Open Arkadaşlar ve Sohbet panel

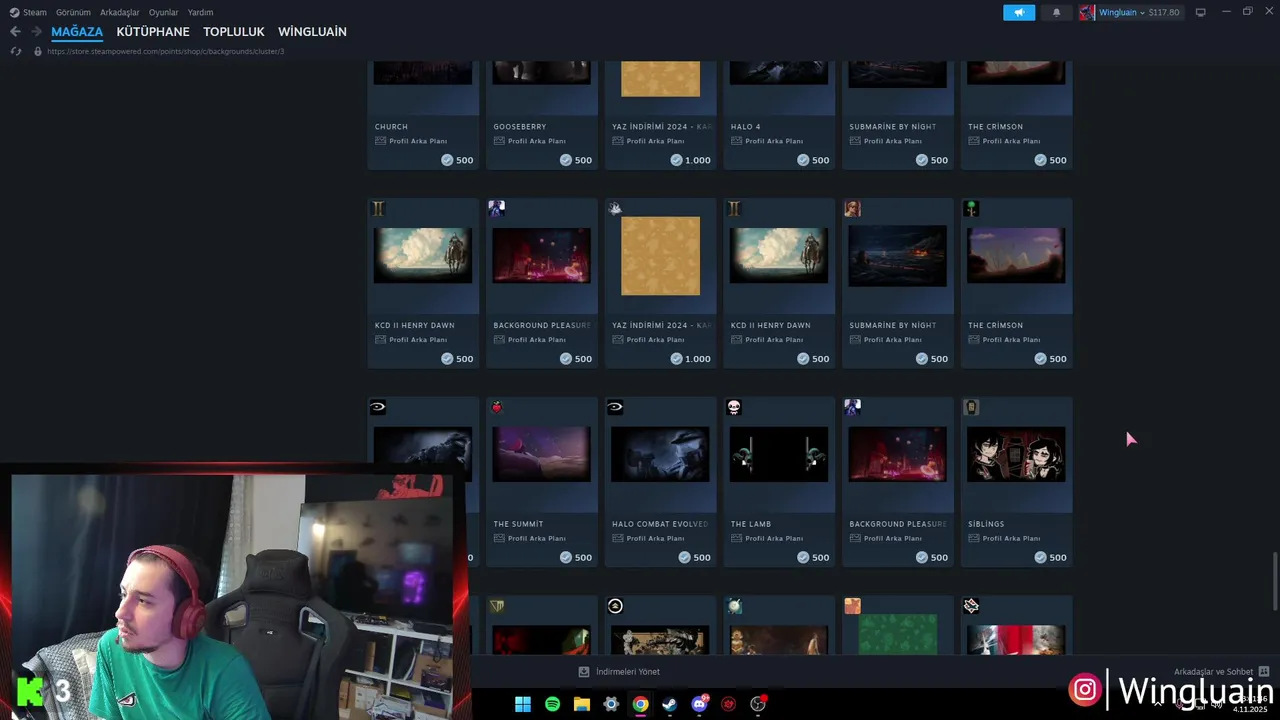[1213, 672]
